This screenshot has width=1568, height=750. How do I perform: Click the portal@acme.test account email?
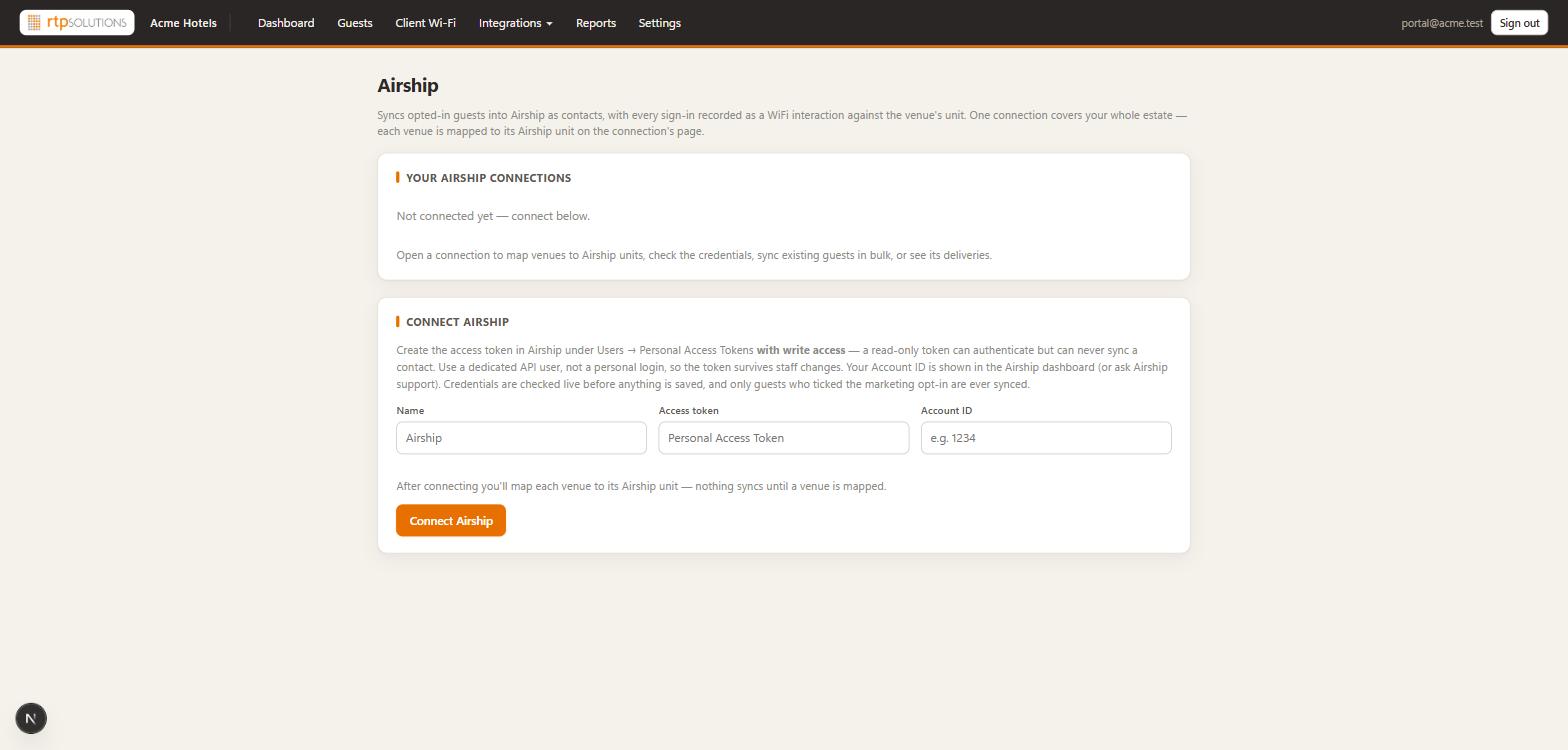[1442, 23]
